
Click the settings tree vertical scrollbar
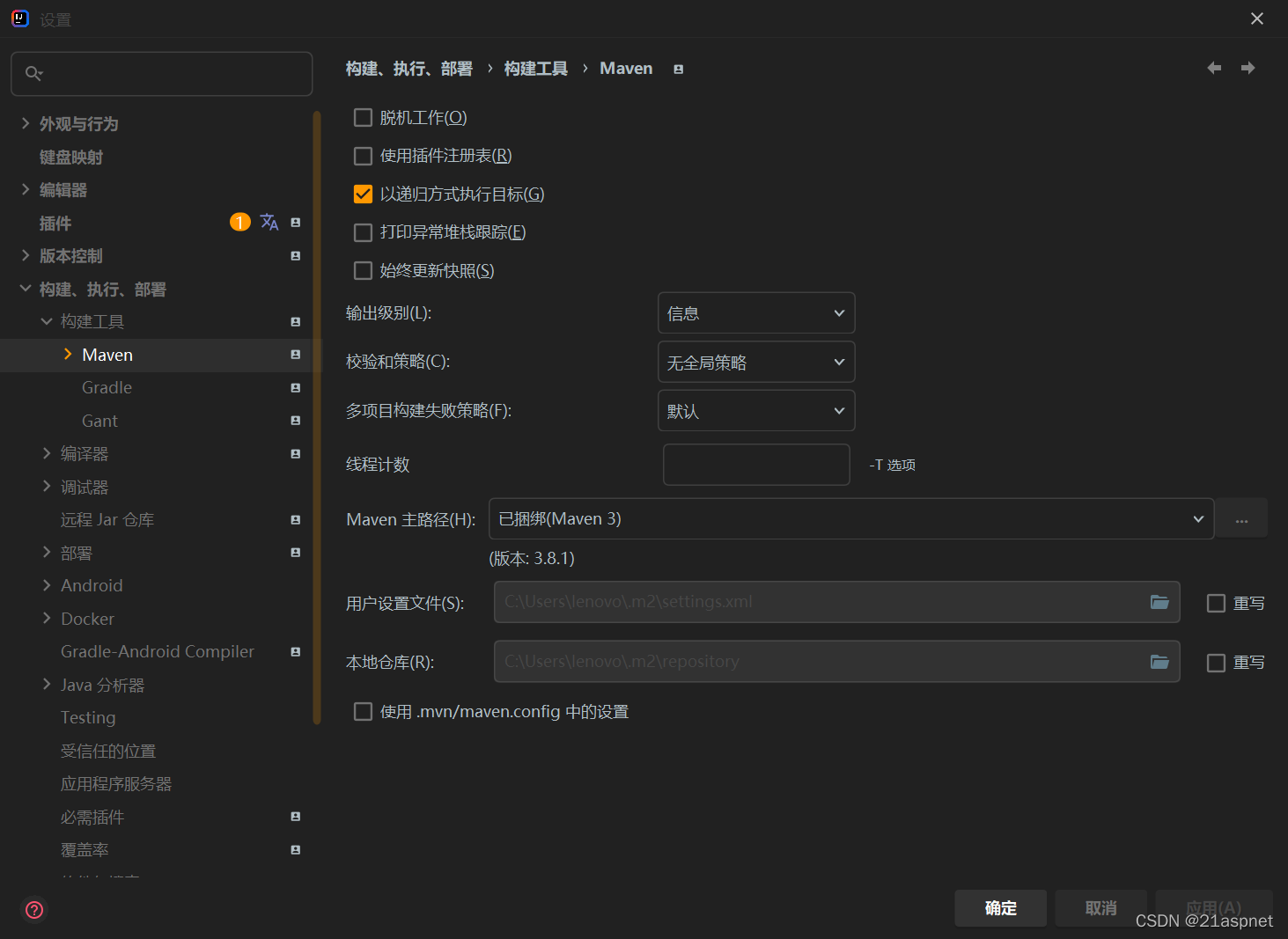click(317, 417)
